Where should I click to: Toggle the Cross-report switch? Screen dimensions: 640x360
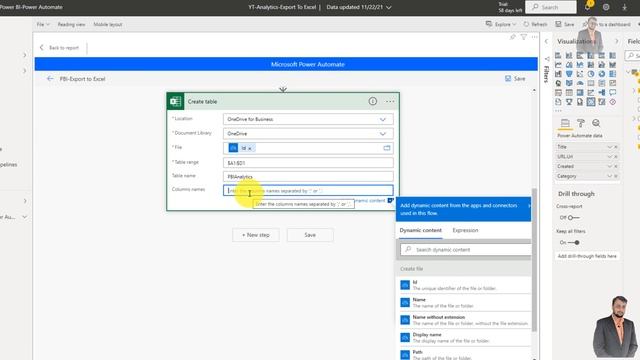coord(573,218)
